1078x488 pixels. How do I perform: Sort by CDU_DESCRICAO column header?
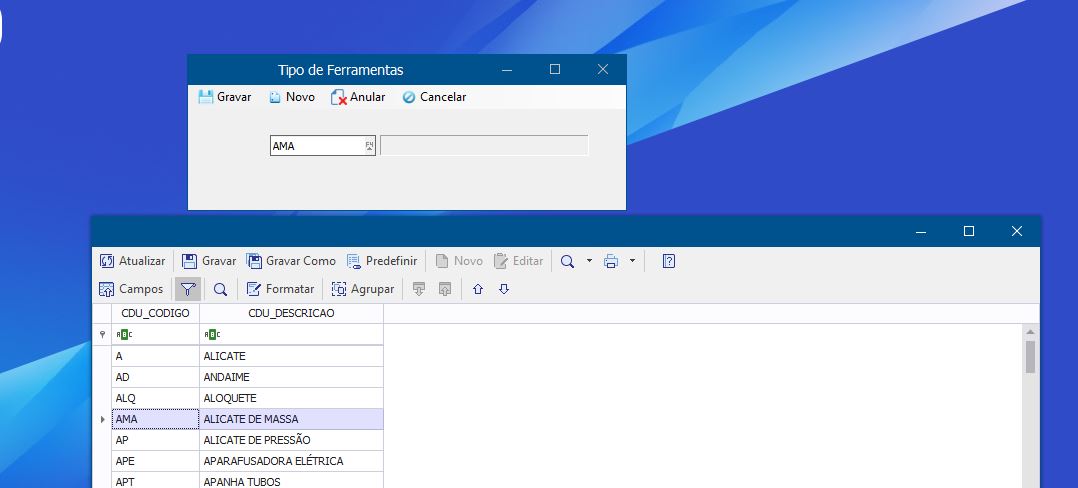click(291, 313)
